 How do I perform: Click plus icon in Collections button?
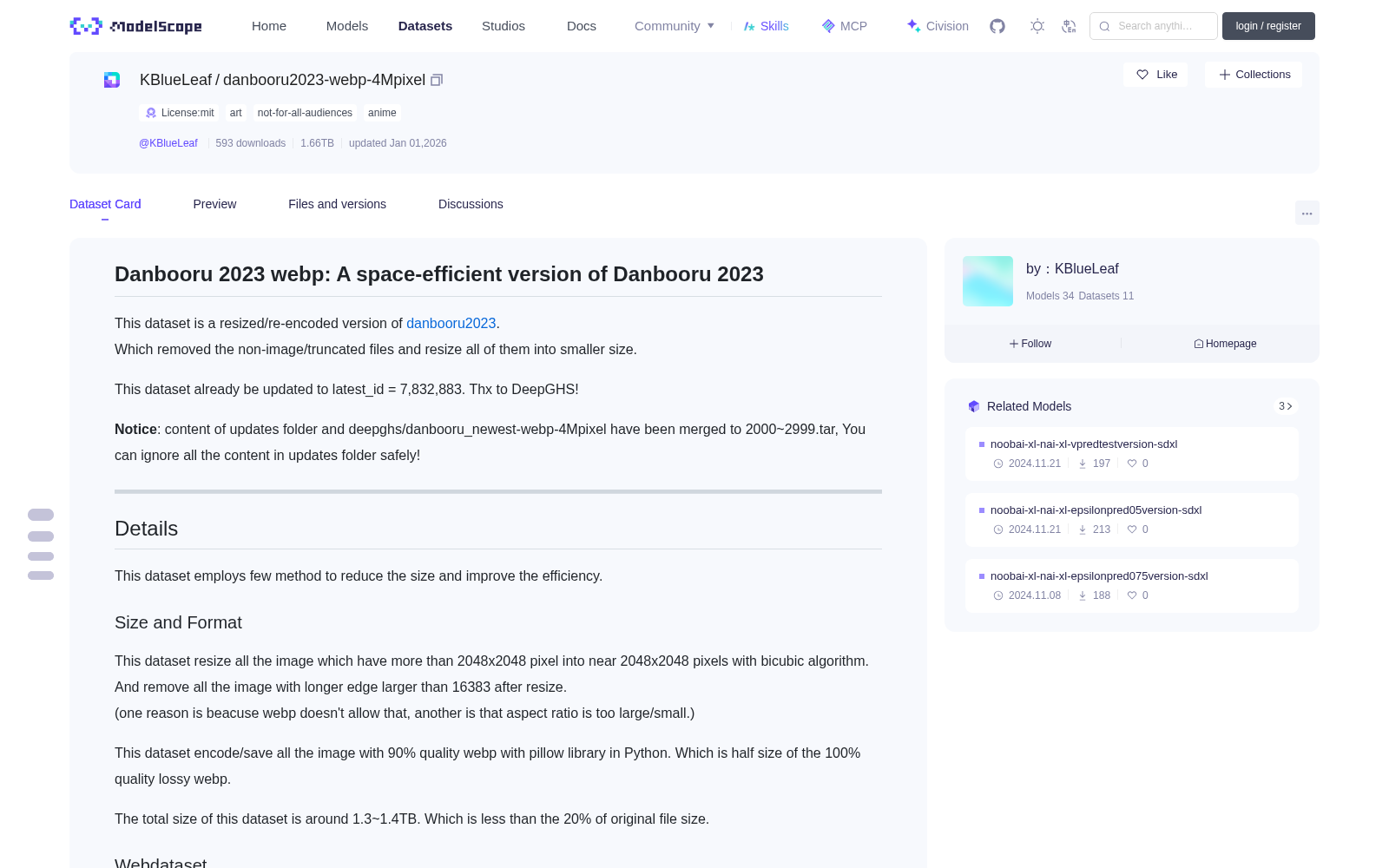[x=1225, y=75]
